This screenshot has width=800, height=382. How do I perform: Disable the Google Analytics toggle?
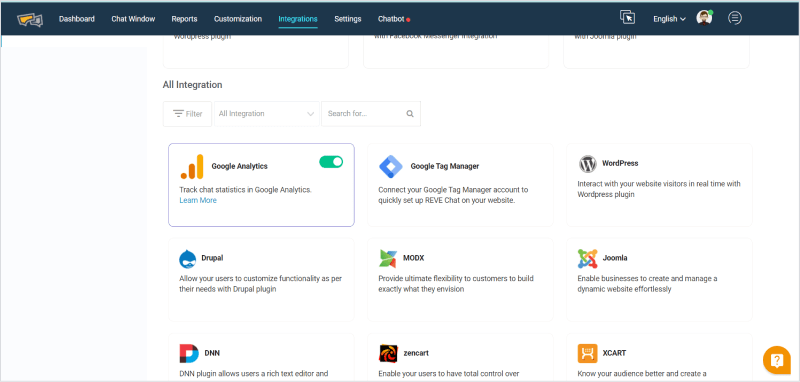pos(331,162)
